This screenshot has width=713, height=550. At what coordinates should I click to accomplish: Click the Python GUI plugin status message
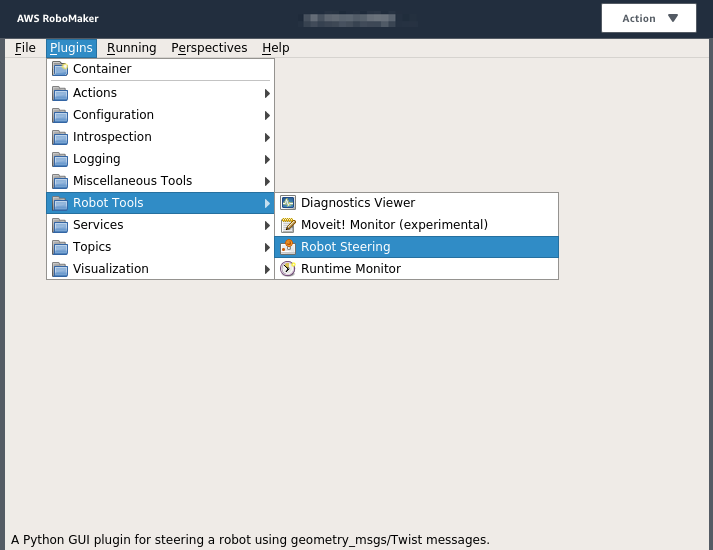250,540
